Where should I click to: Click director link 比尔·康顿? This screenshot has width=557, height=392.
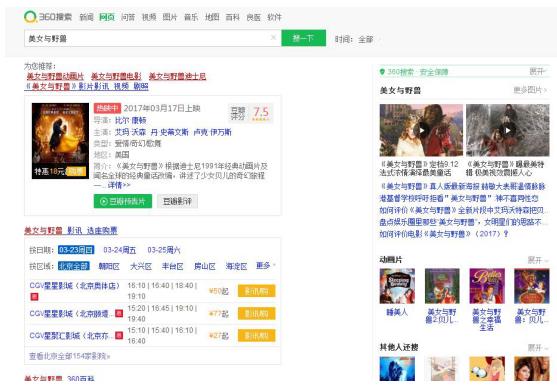pos(130,120)
